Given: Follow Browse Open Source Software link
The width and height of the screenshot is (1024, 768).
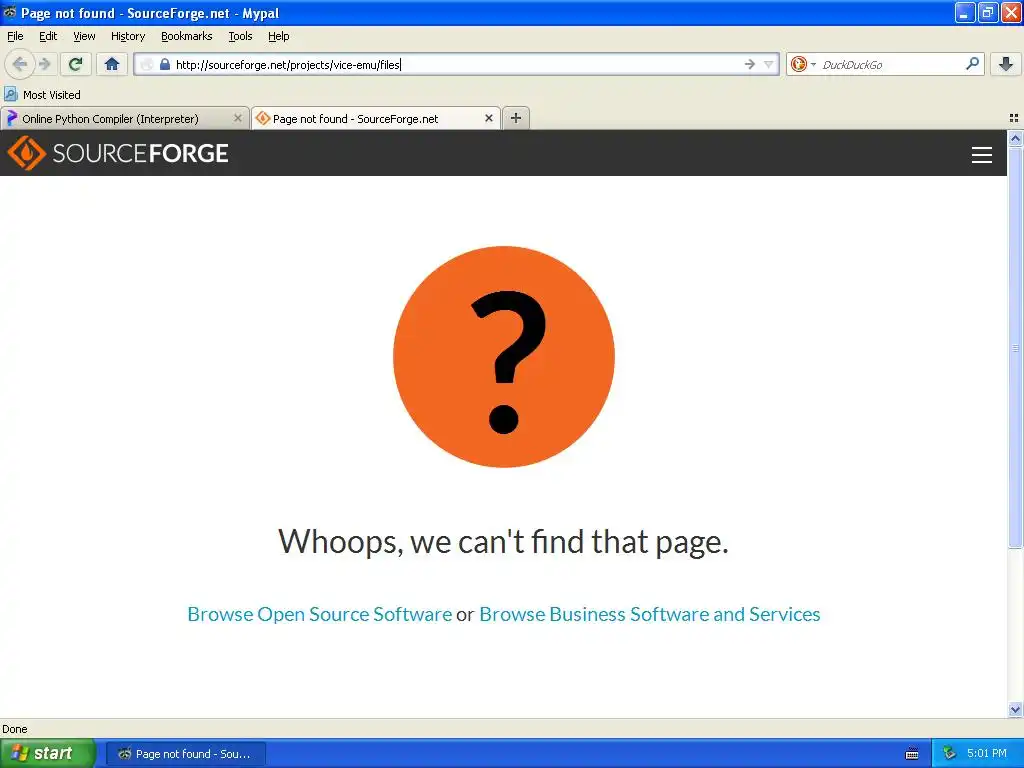Looking at the screenshot, I should click(x=319, y=614).
